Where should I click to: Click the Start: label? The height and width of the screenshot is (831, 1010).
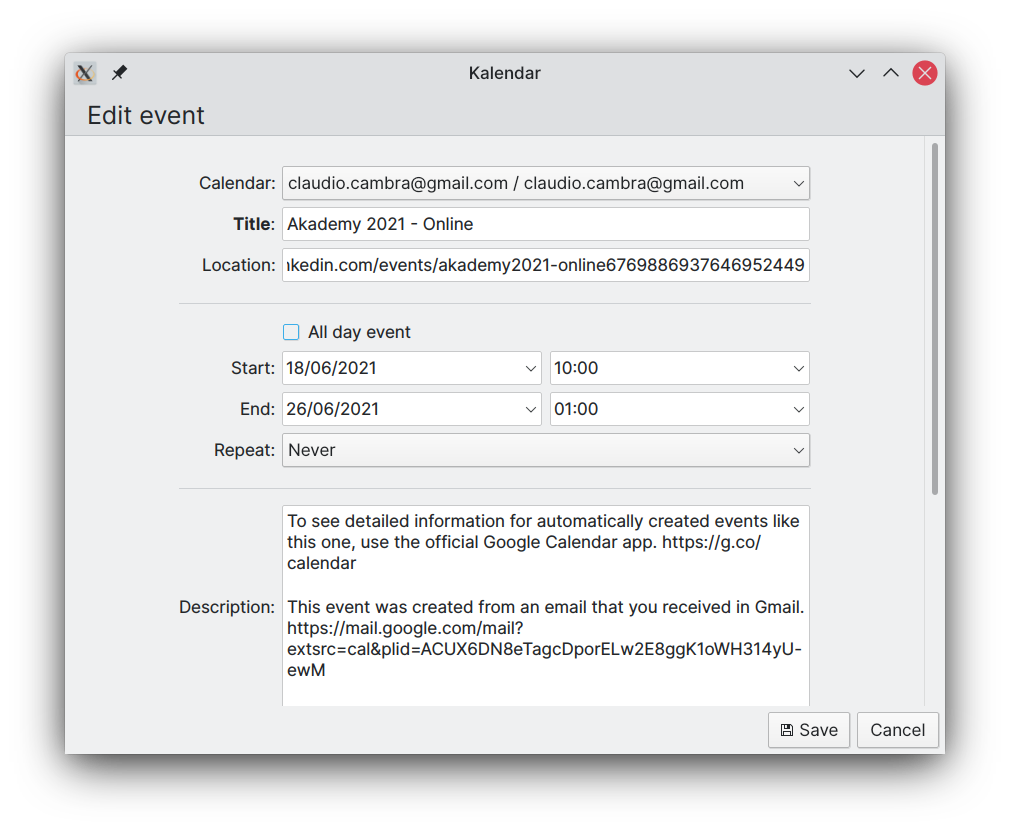pyautogui.click(x=252, y=368)
